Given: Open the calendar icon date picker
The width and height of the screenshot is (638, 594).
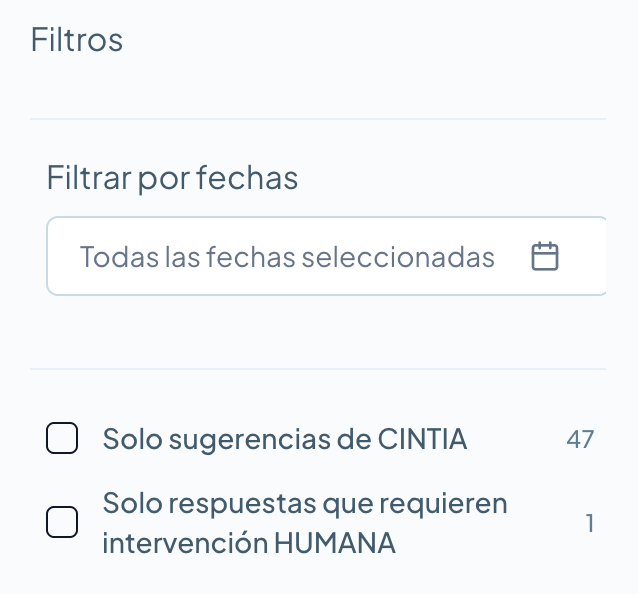Looking at the screenshot, I should pyautogui.click(x=544, y=257).
